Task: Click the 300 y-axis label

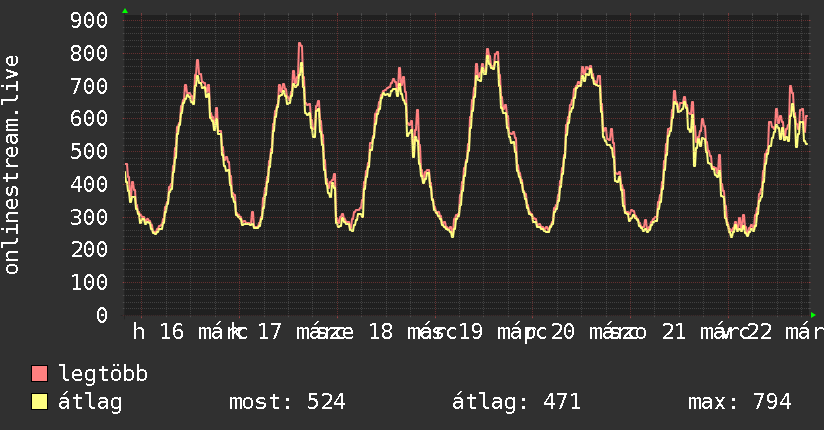Action: pyautogui.click(x=89, y=217)
